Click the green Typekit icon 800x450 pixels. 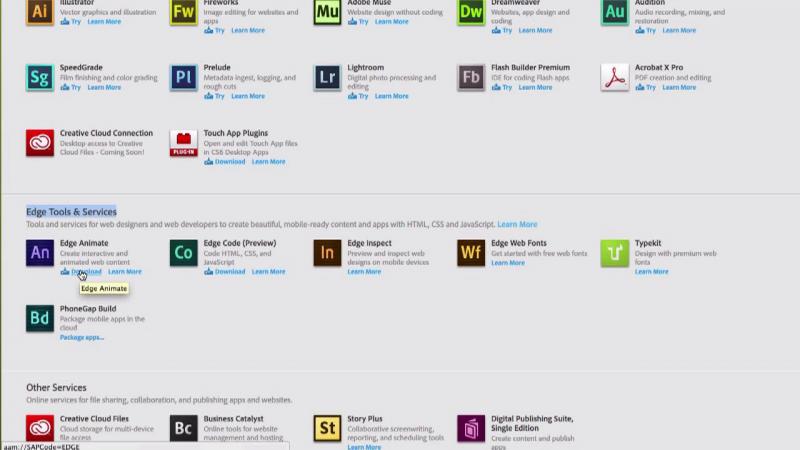615,253
